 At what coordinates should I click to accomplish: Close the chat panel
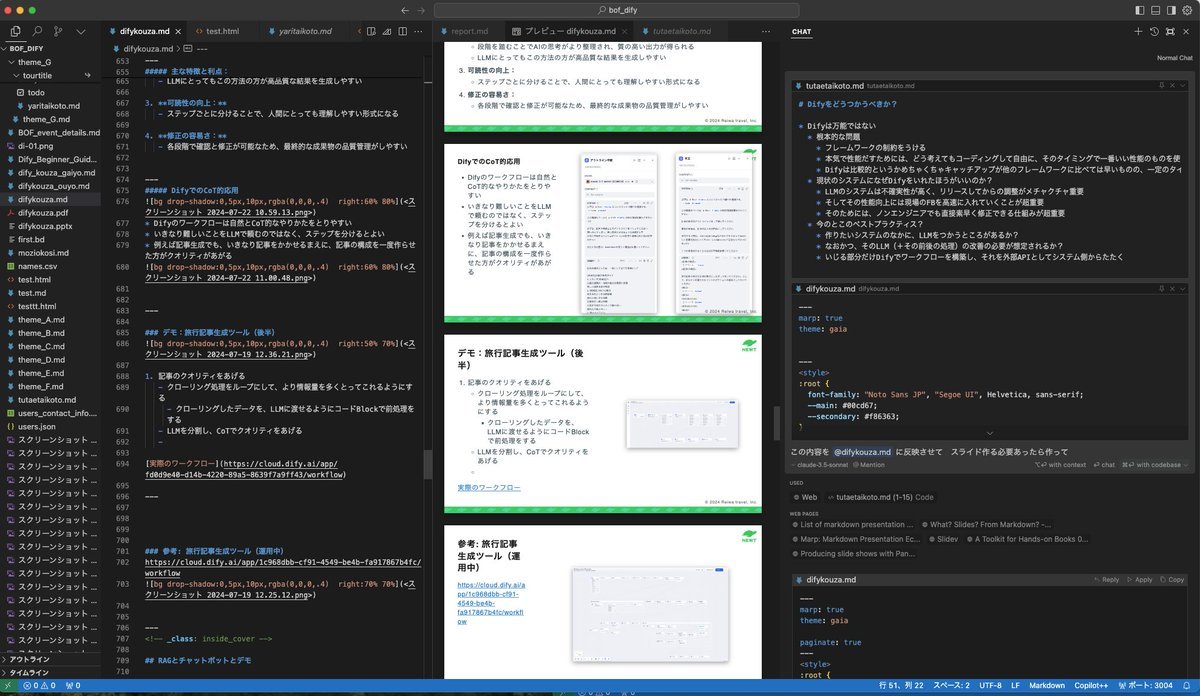point(1186,32)
